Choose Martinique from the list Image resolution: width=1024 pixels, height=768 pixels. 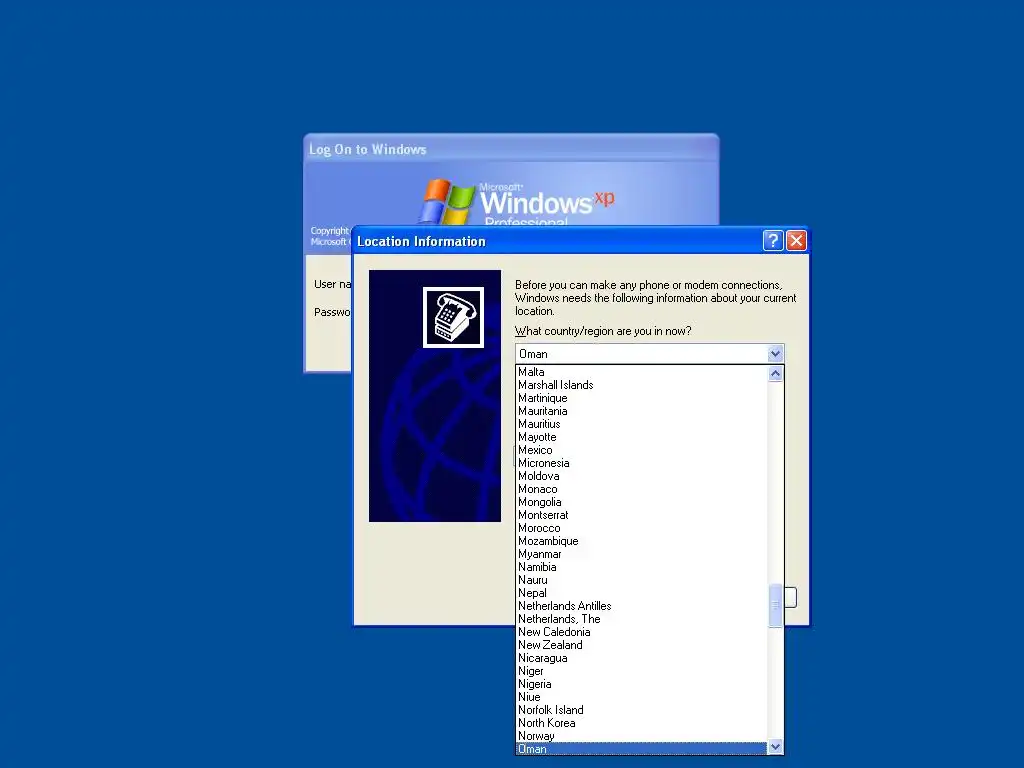[x=641, y=398]
